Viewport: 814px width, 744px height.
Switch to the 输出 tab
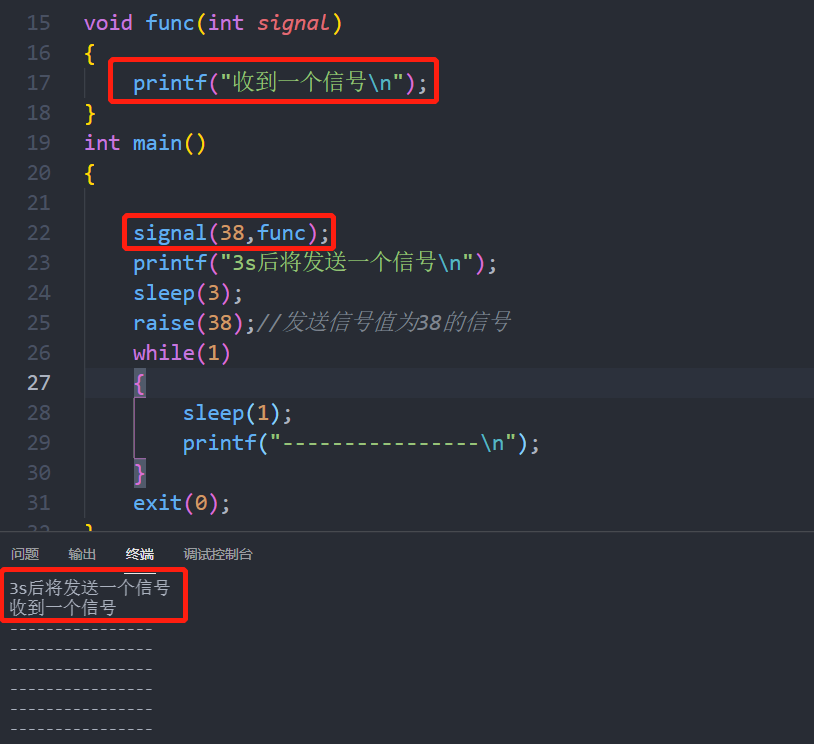82,554
